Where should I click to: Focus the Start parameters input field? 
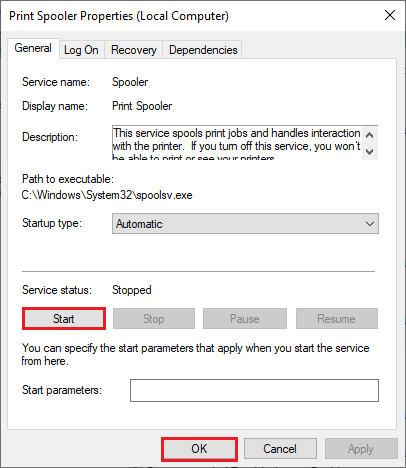click(254, 390)
